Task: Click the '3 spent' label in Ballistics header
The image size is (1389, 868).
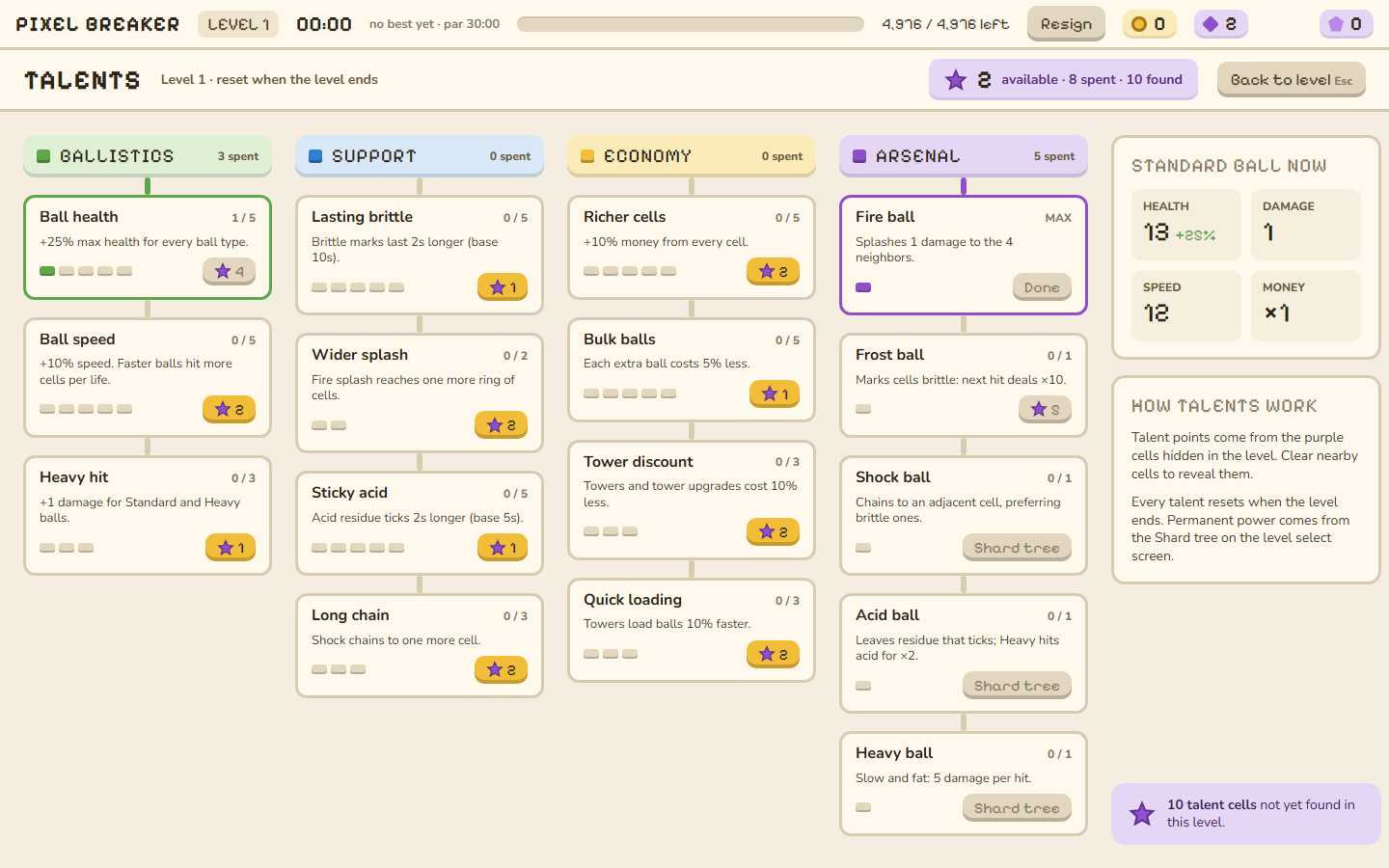Action: (238, 156)
